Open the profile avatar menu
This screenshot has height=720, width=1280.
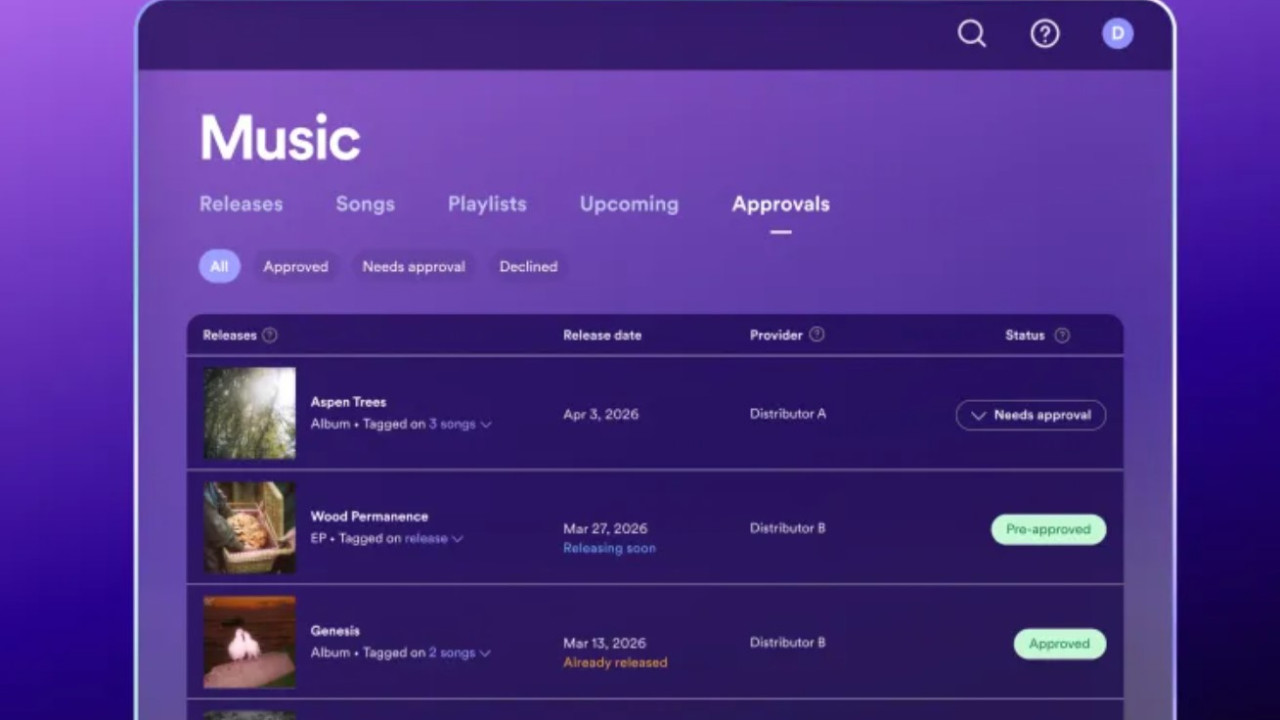(x=1117, y=33)
